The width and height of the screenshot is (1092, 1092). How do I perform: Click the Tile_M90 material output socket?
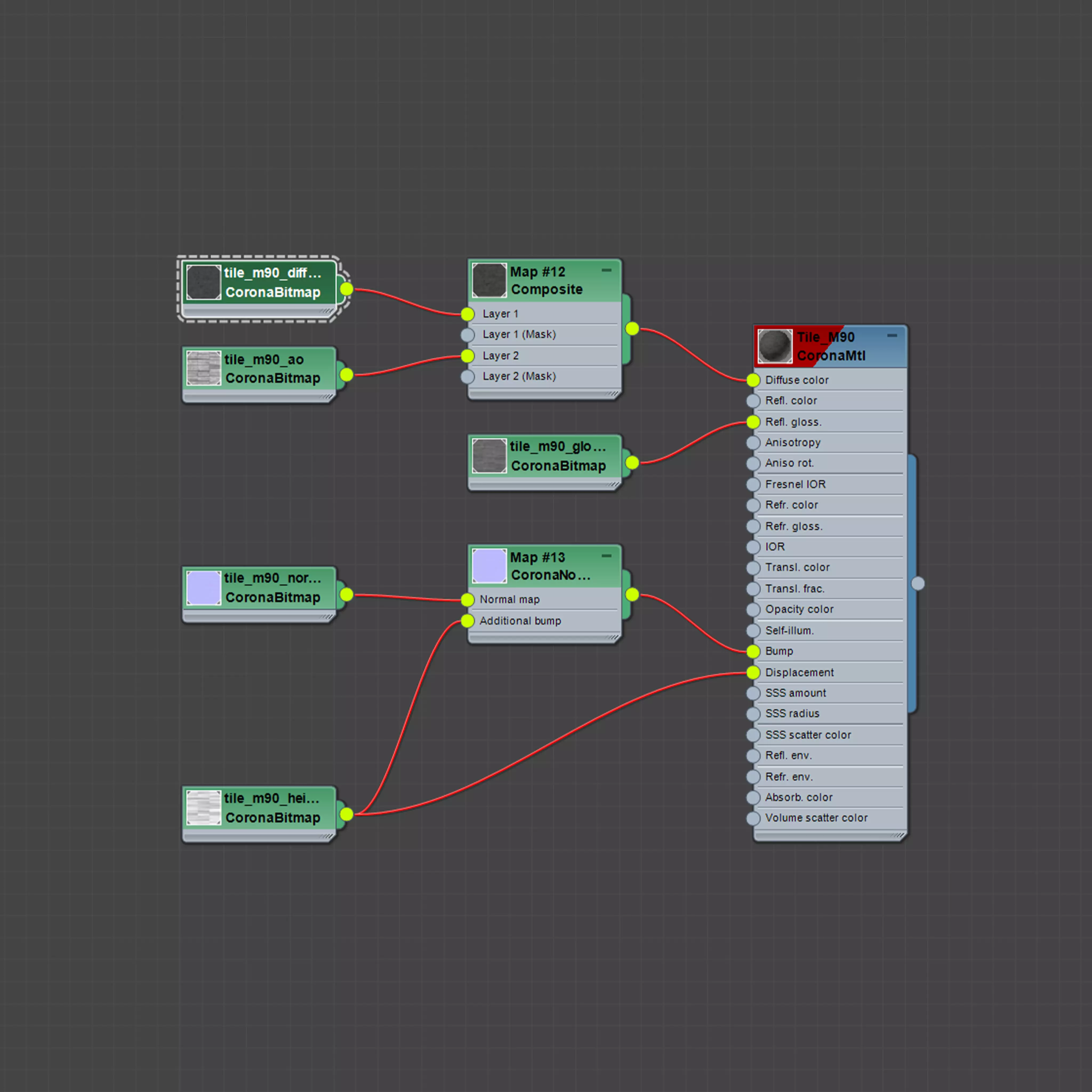click(x=918, y=583)
